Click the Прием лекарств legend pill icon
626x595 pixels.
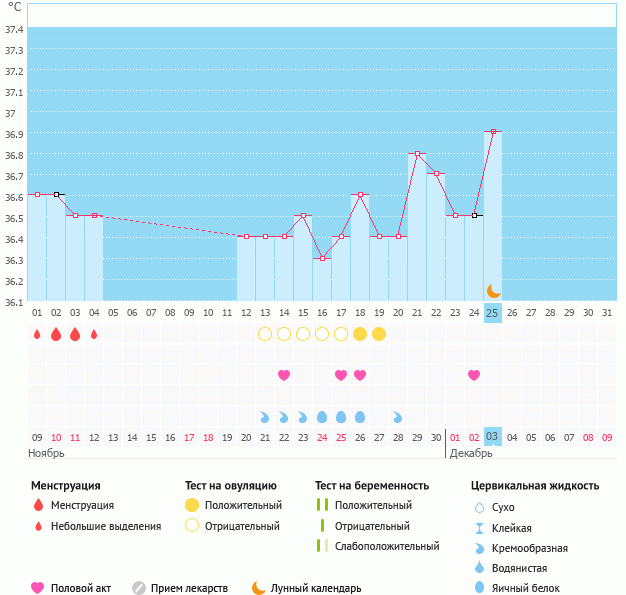(139, 588)
